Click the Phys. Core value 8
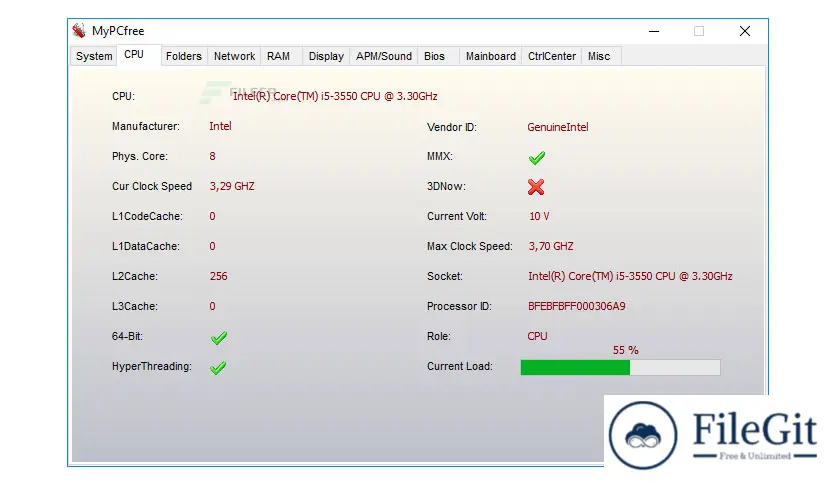The width and height of the screenshot is (836, 484). point(212,156)
